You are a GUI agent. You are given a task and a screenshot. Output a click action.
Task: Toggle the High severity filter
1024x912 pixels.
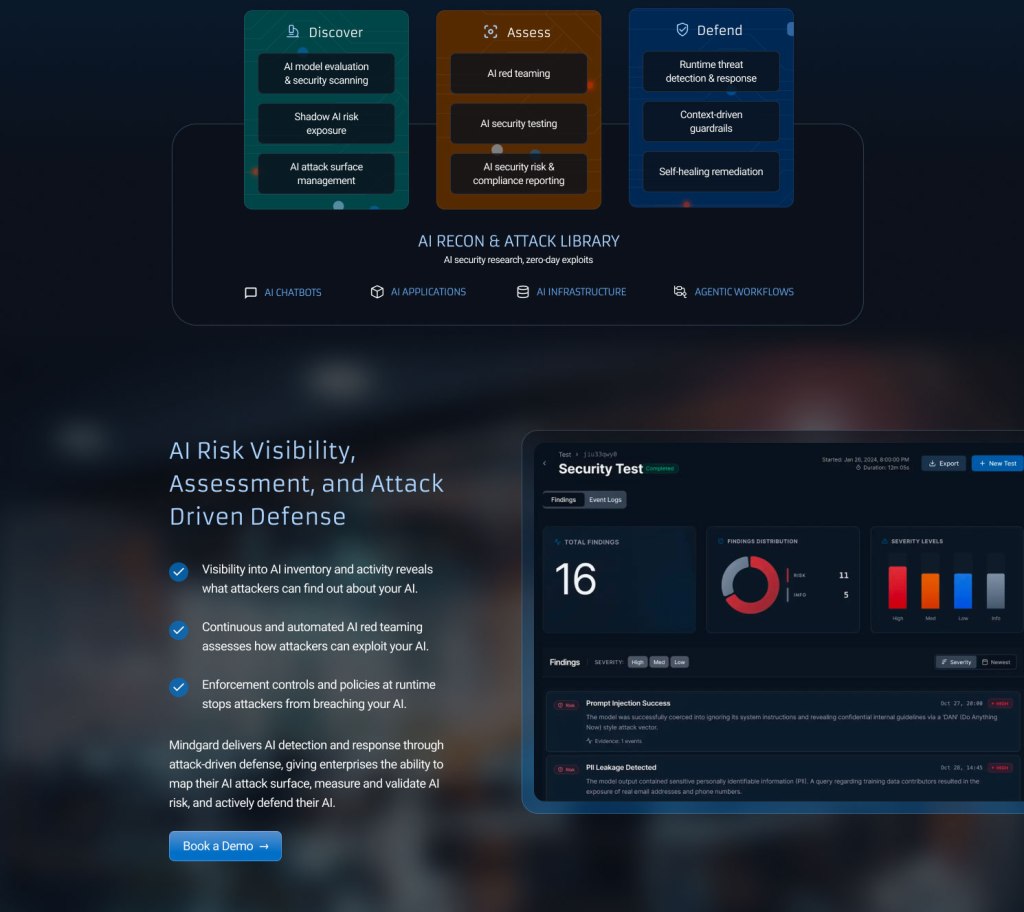[637, 662]
